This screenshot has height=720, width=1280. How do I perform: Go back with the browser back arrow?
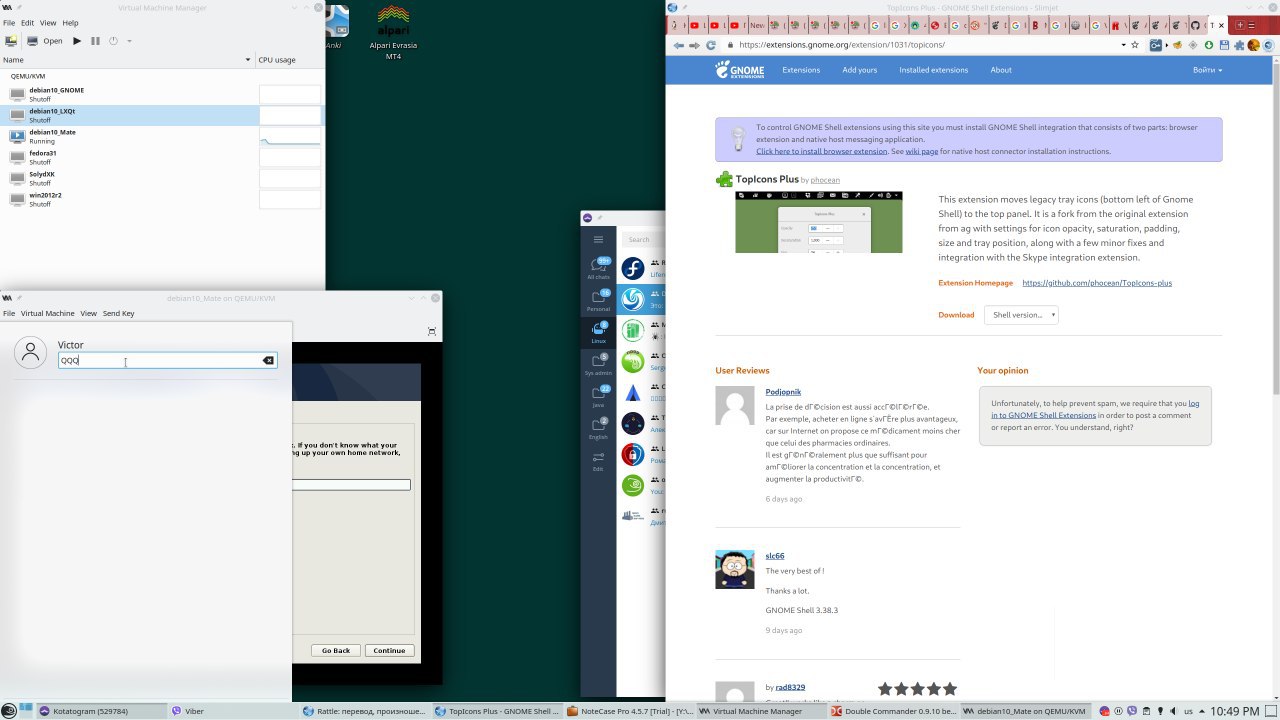679,45
